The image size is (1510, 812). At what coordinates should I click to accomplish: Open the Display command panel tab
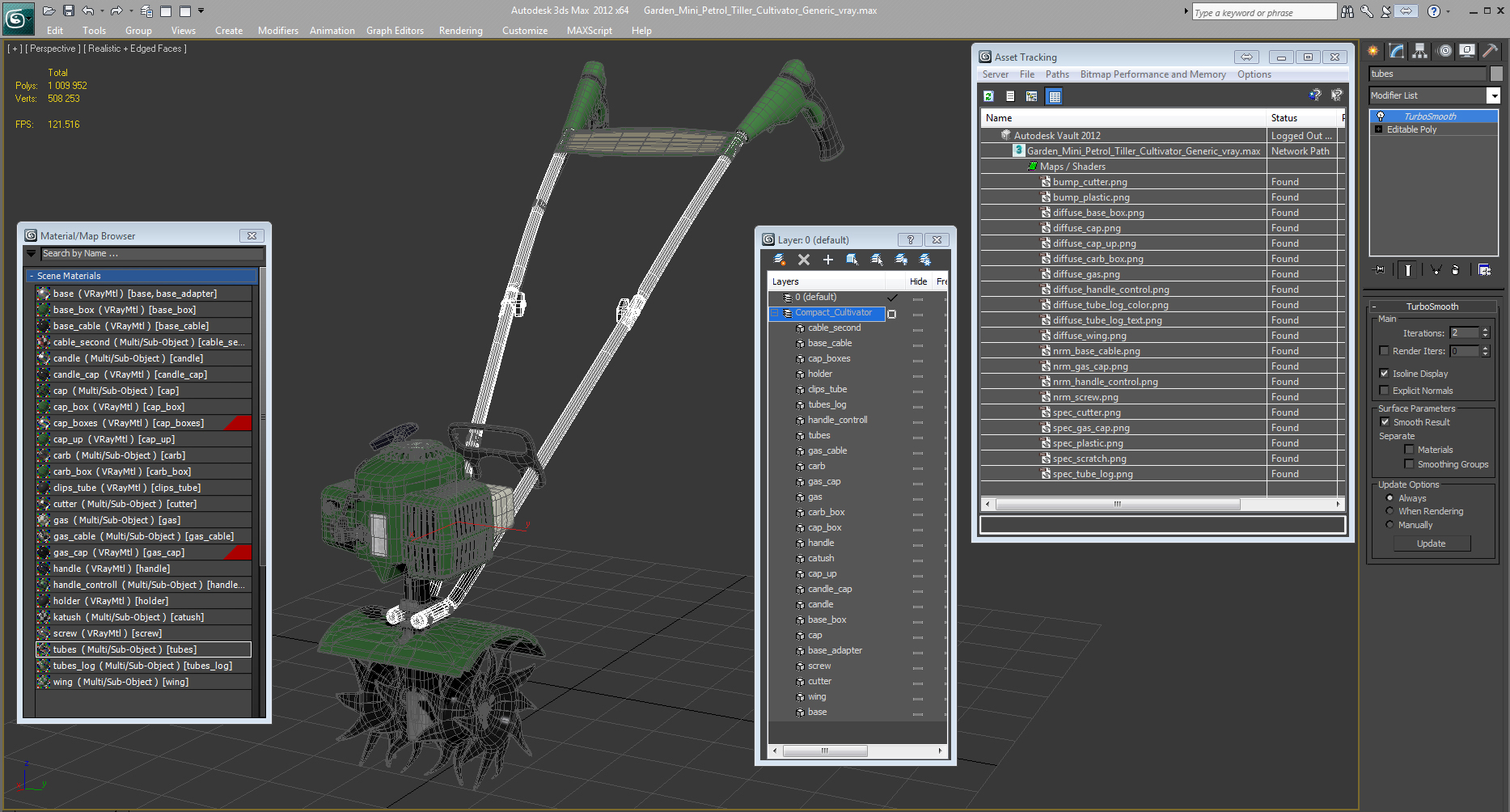pos(1467,51)
